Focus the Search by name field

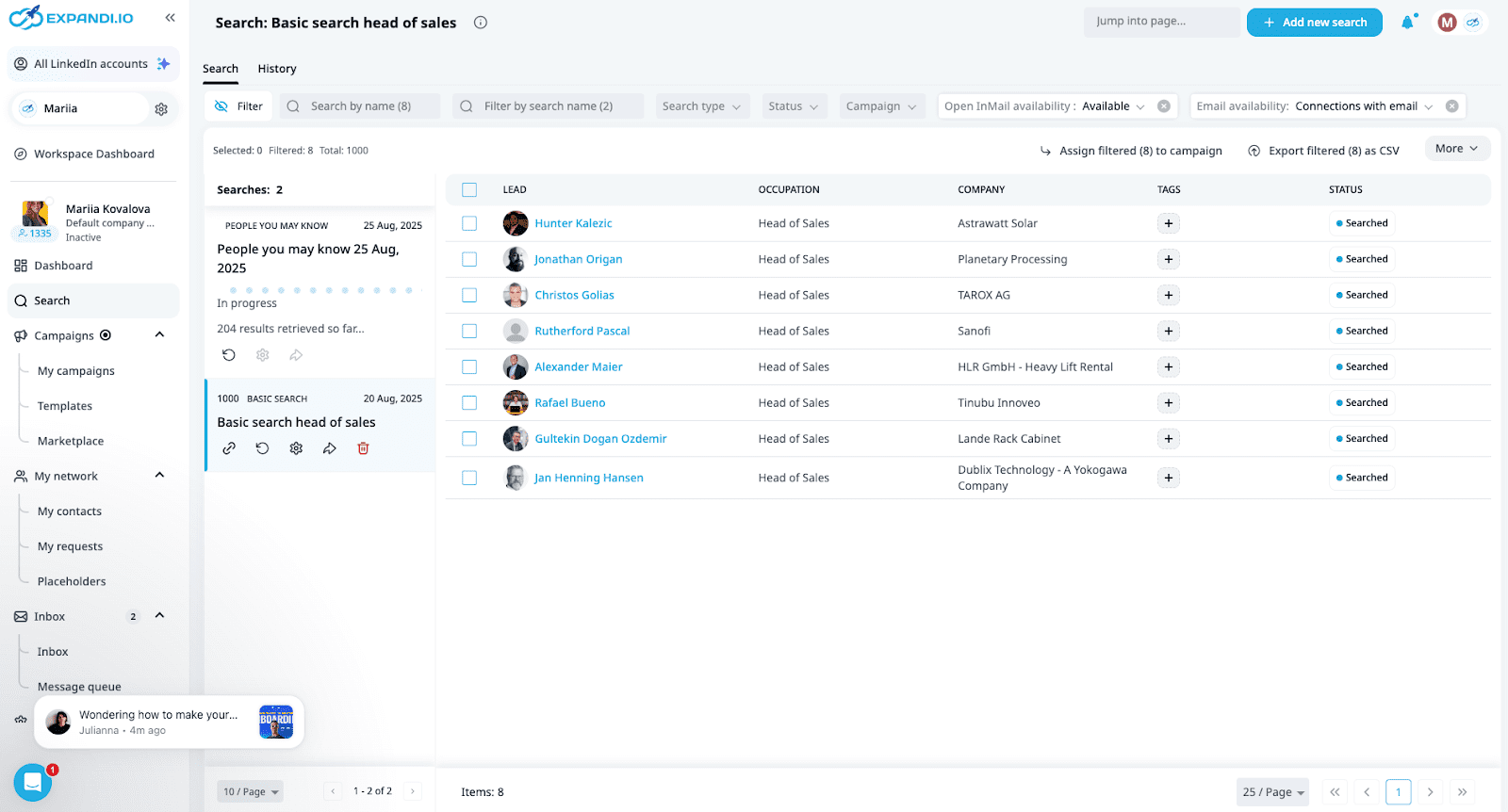click(x=361, y=106)
